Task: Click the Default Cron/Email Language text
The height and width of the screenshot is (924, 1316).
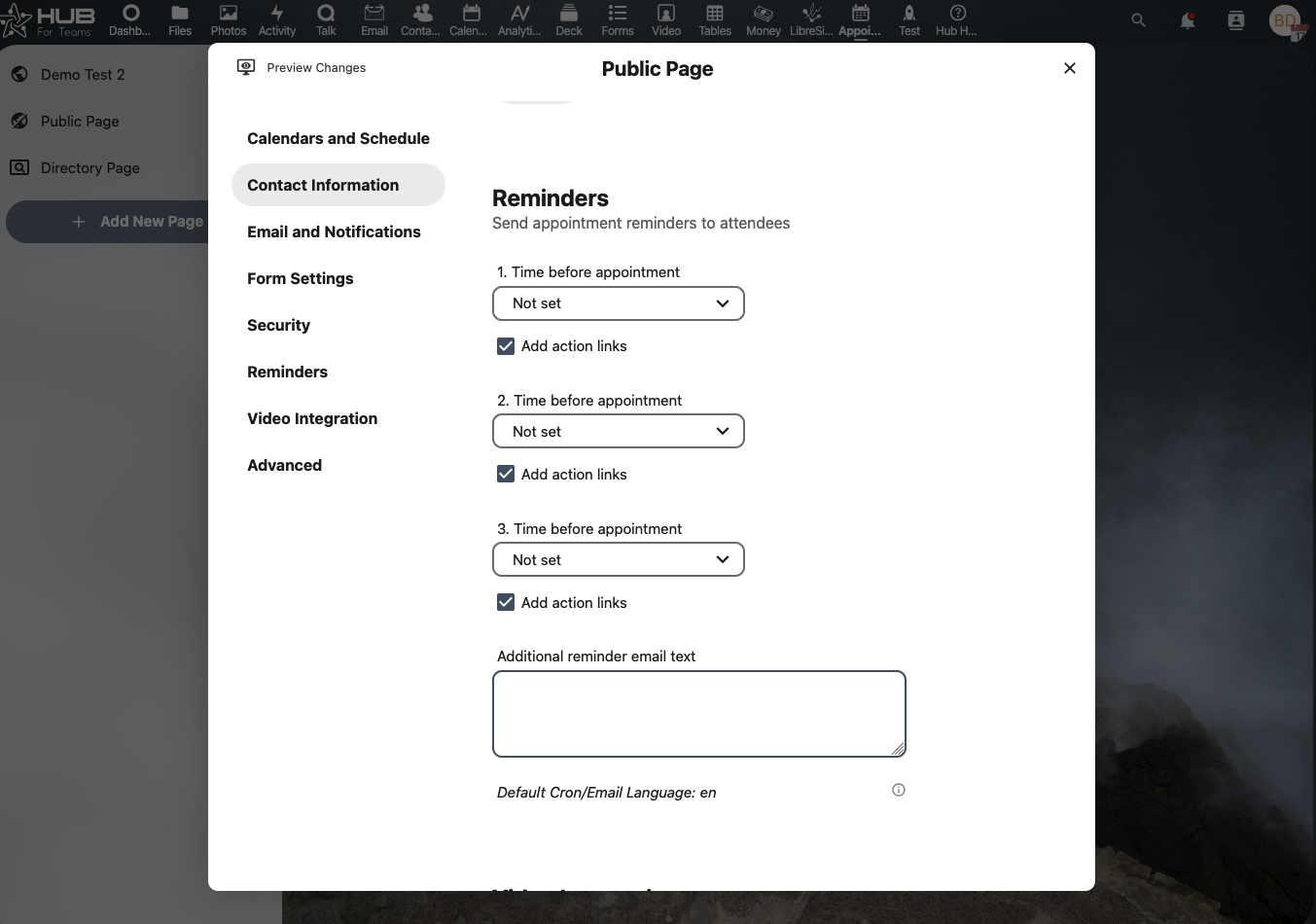Action: tap(606, 793)
